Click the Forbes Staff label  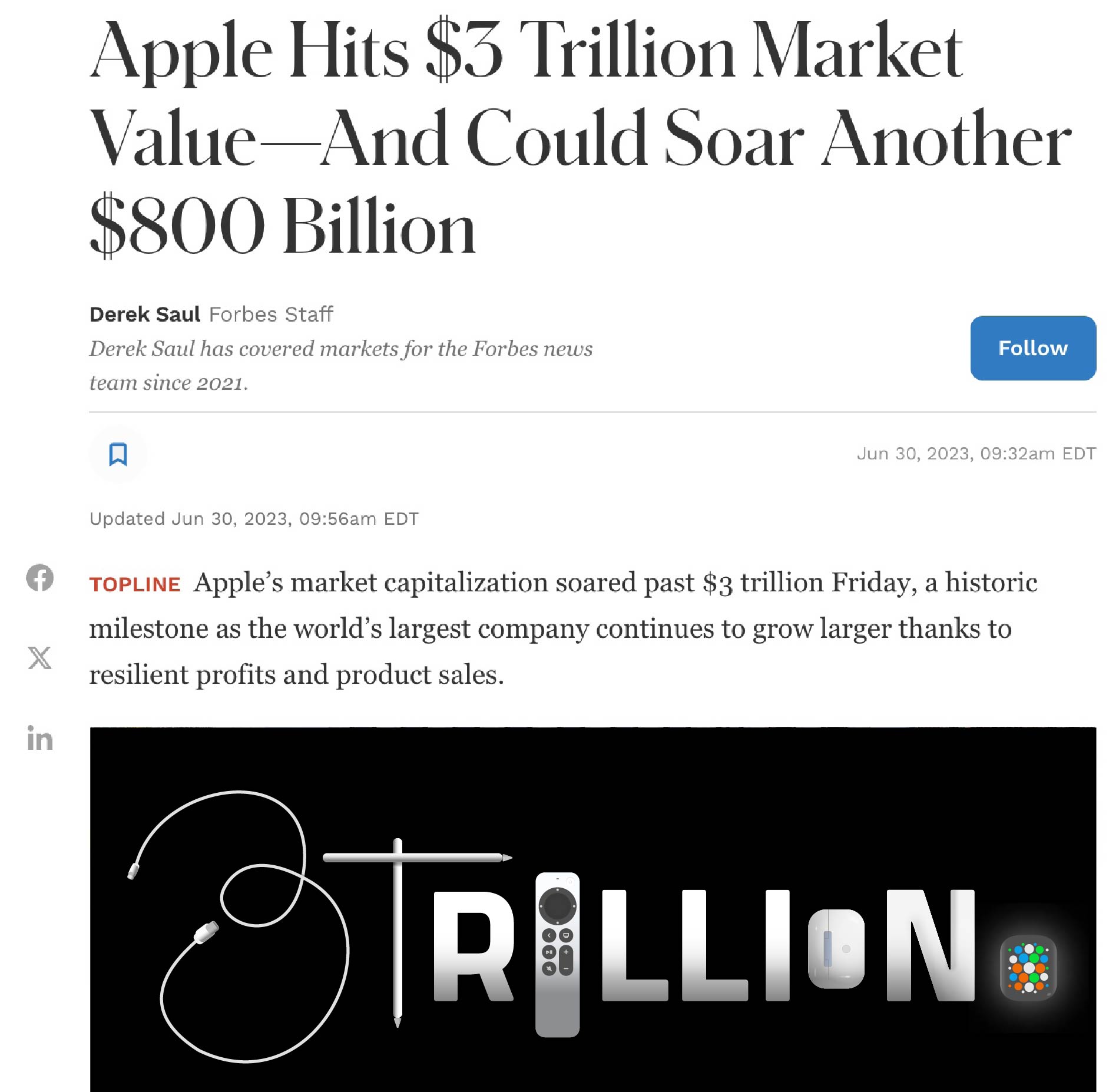pyautogui.click(x=271, y=315)
